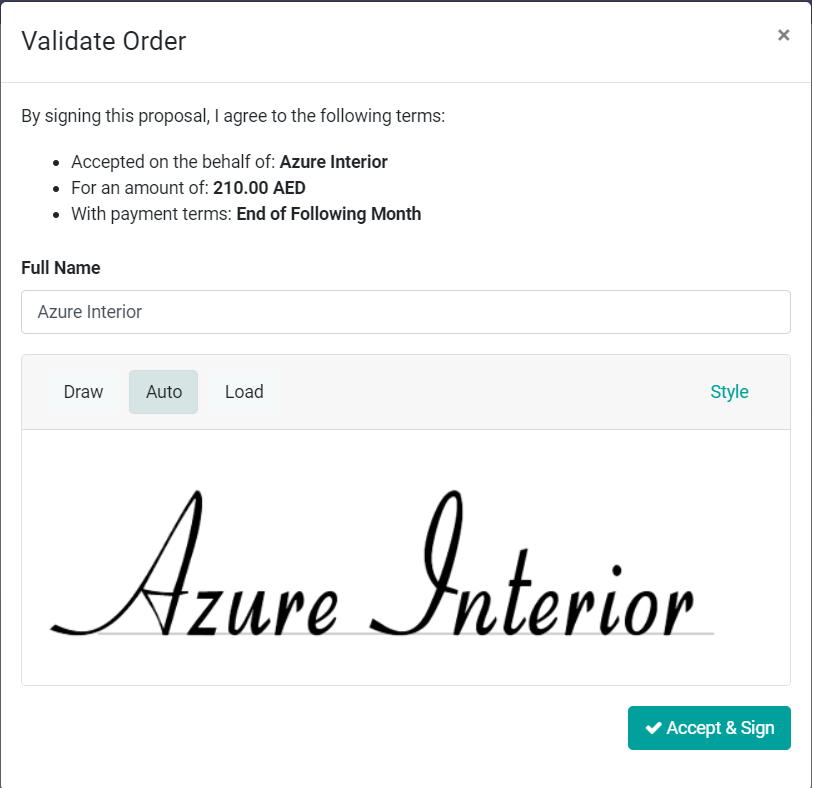Select the Auto signature mode
This screenshot has height=788, width=813.
click(164, 392)
